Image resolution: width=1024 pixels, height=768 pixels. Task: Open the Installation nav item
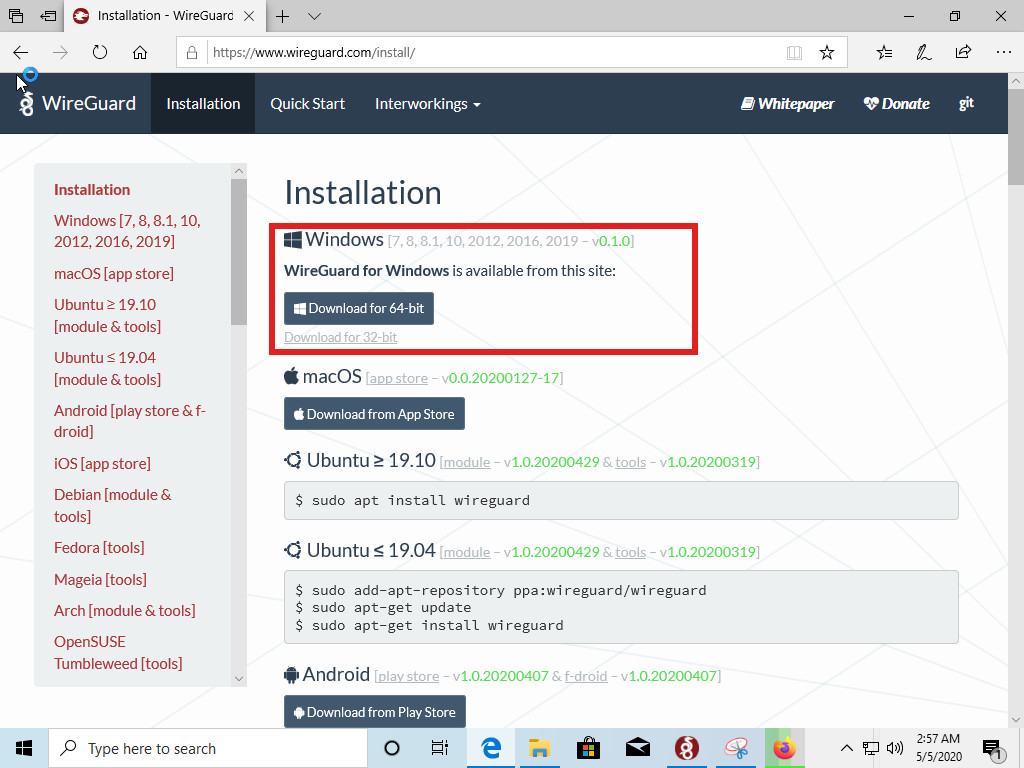coord(203,103)
